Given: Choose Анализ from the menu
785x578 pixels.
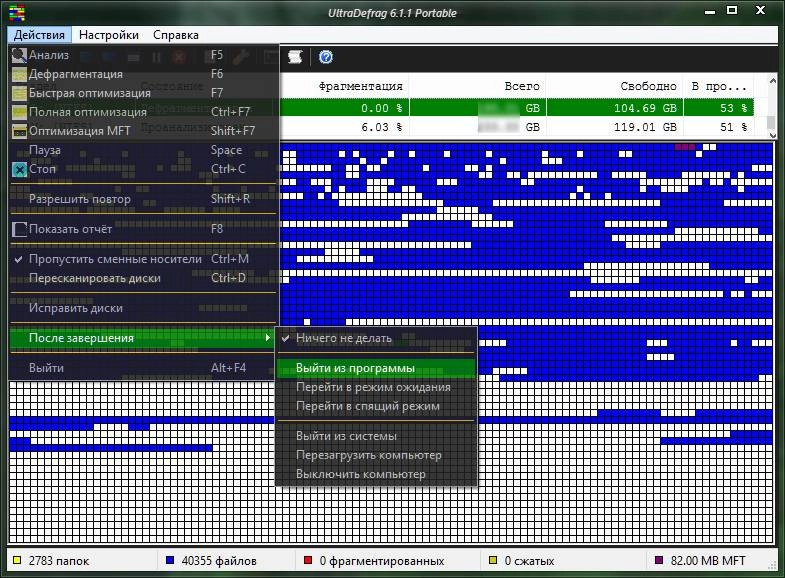Looking at the screenshot, I should pyautogui.click(x=143, y=55).
